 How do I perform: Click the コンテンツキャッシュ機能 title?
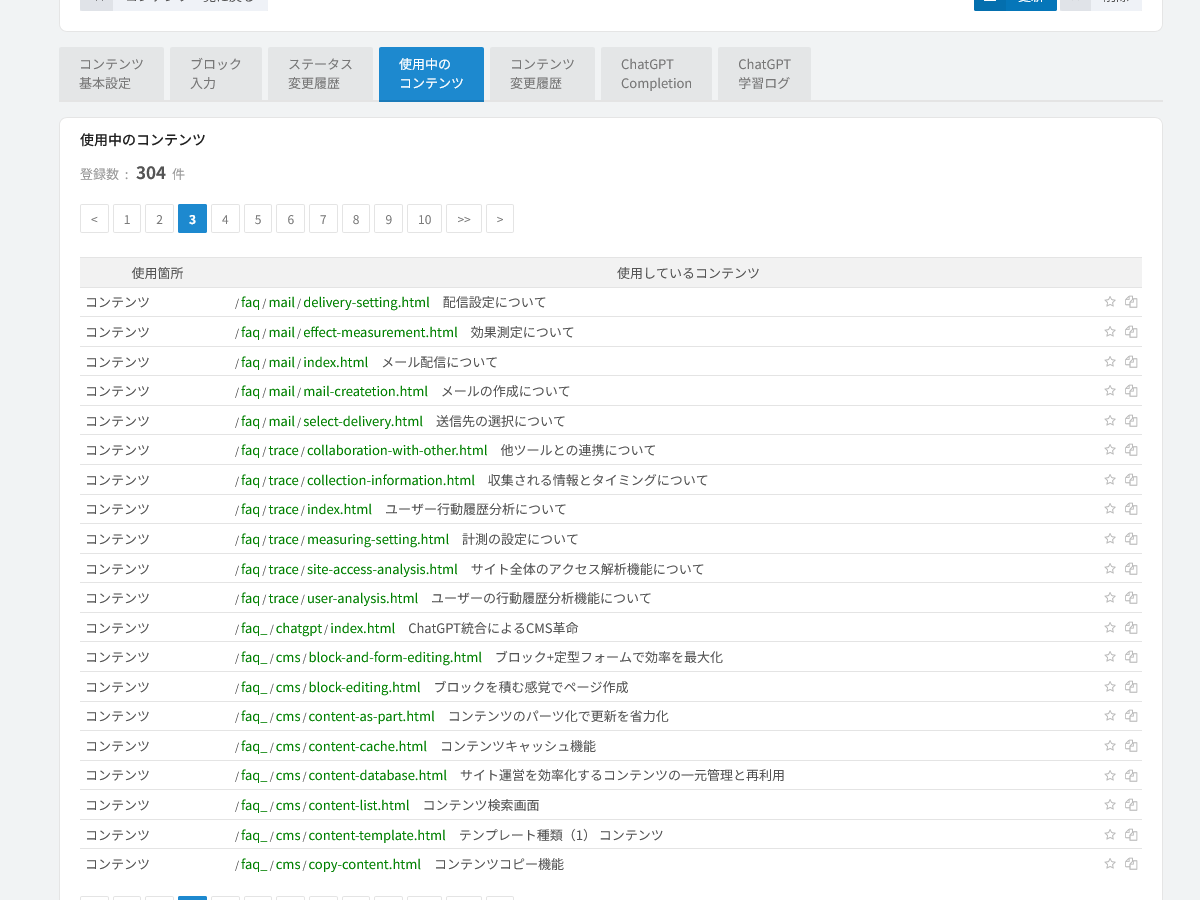pyautogui.click(x=518, y=746)
